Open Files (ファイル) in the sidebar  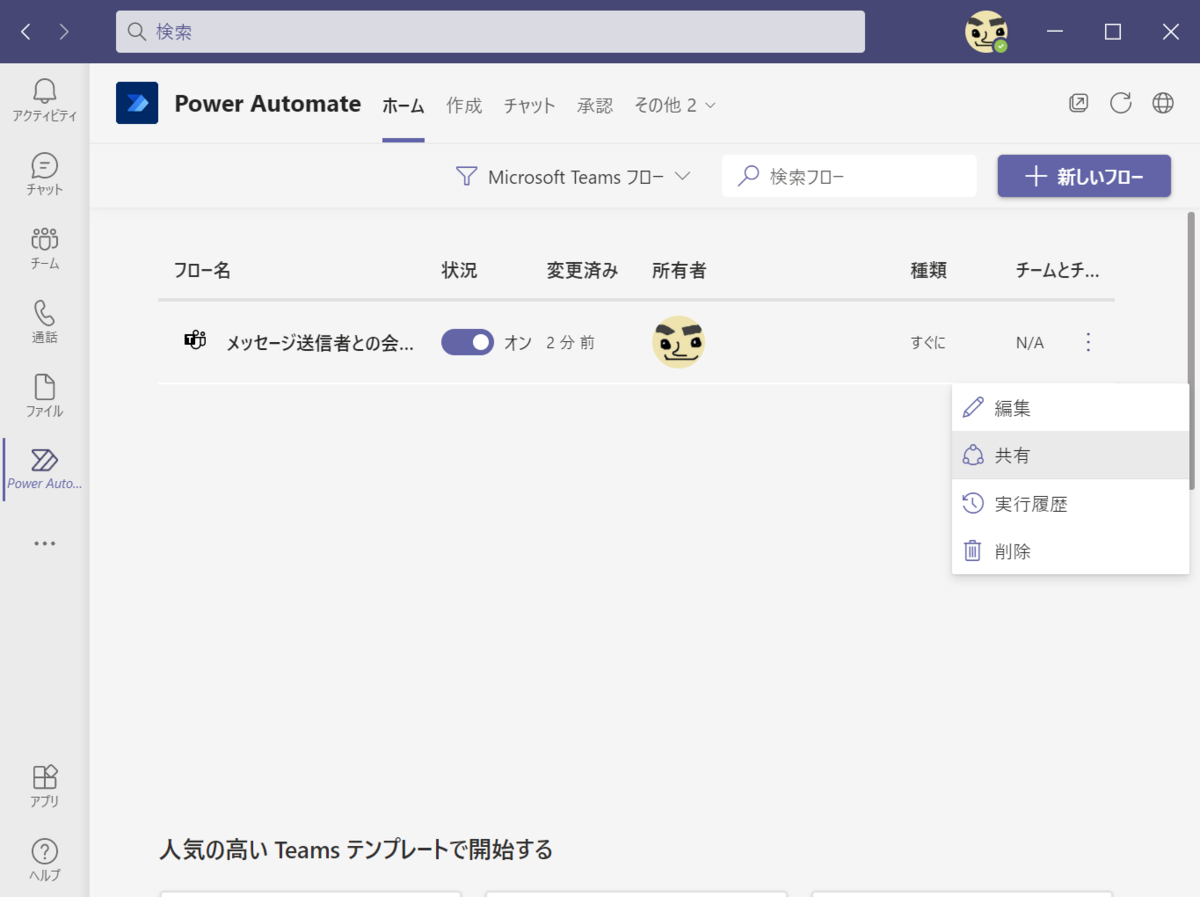(x=44, y=396)
